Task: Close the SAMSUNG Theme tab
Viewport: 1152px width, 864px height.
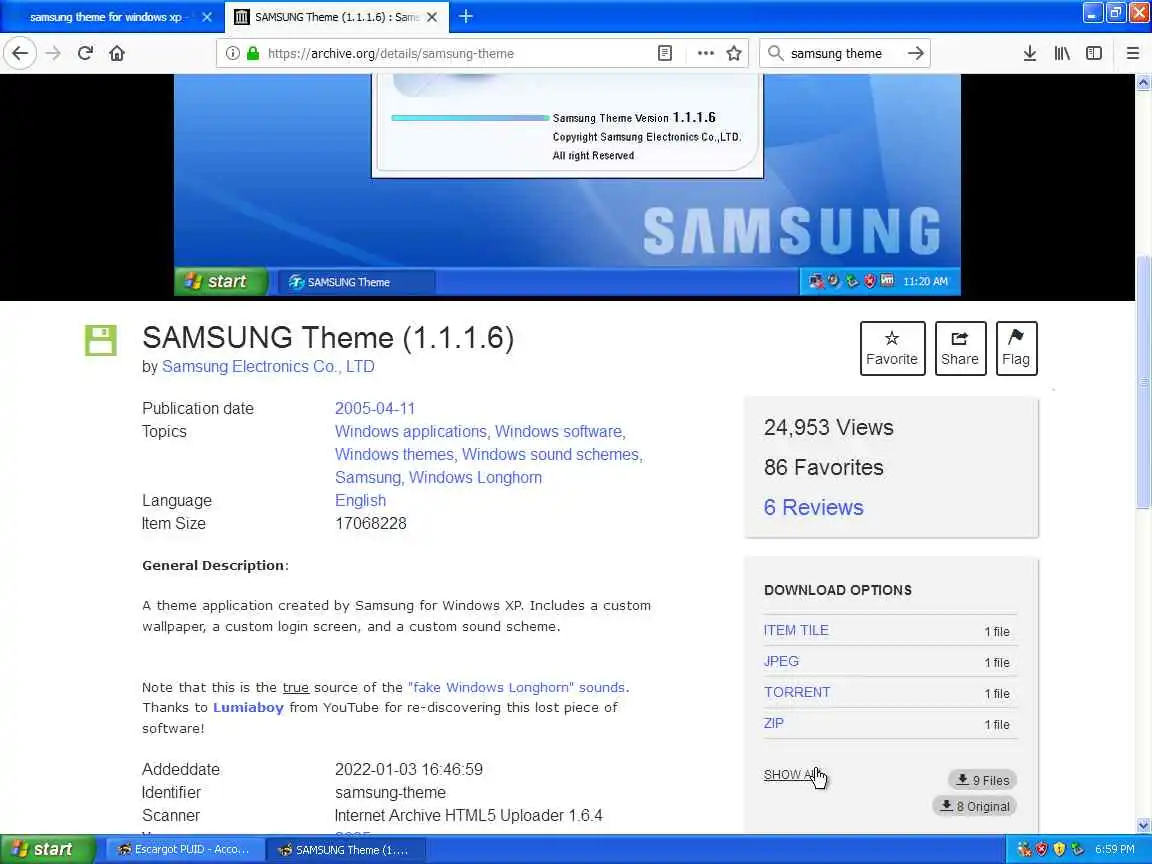Action: (432, 16)
